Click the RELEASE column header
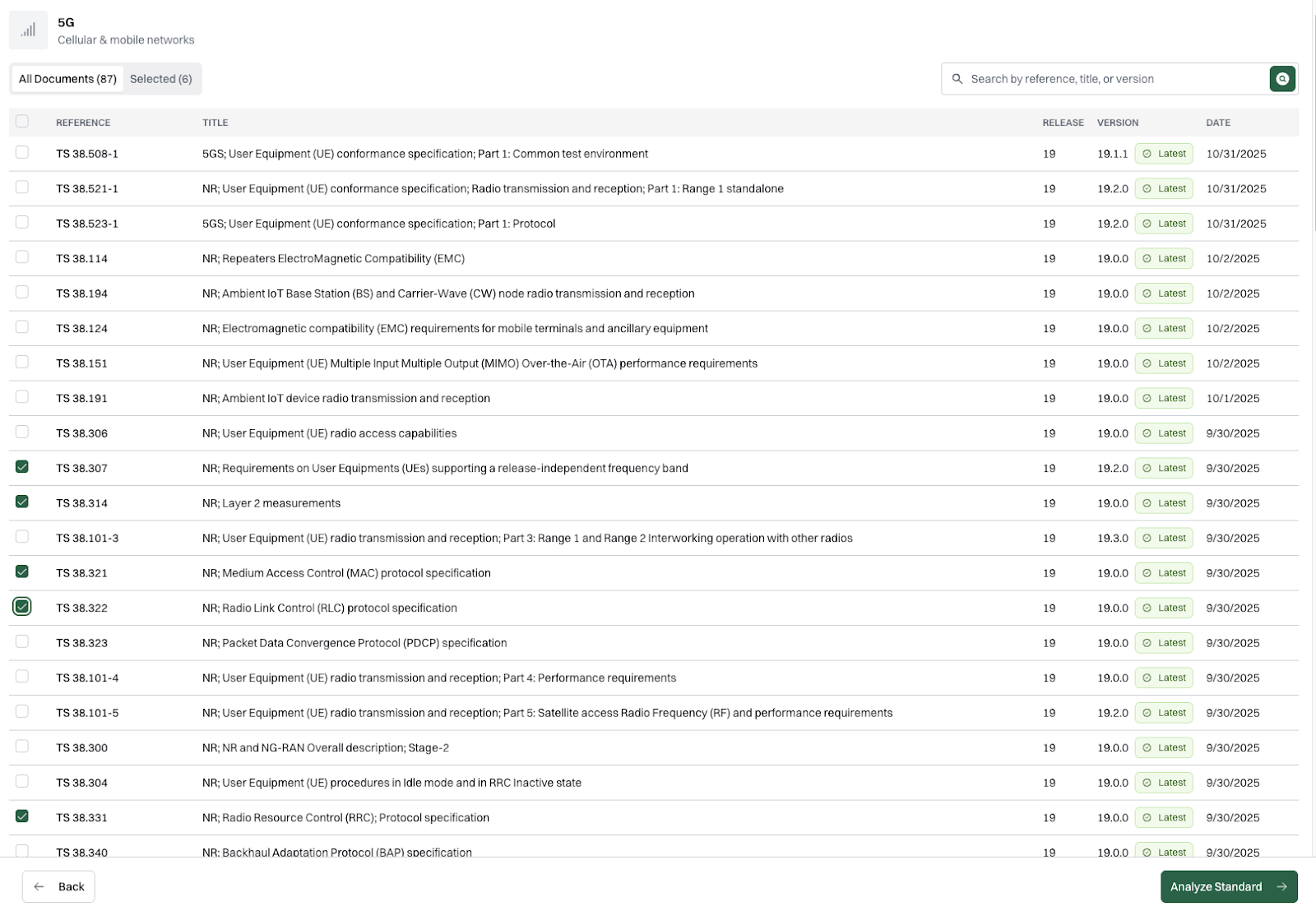Viewport: 1316px width, 911px height. click(x=1063, y=123)
